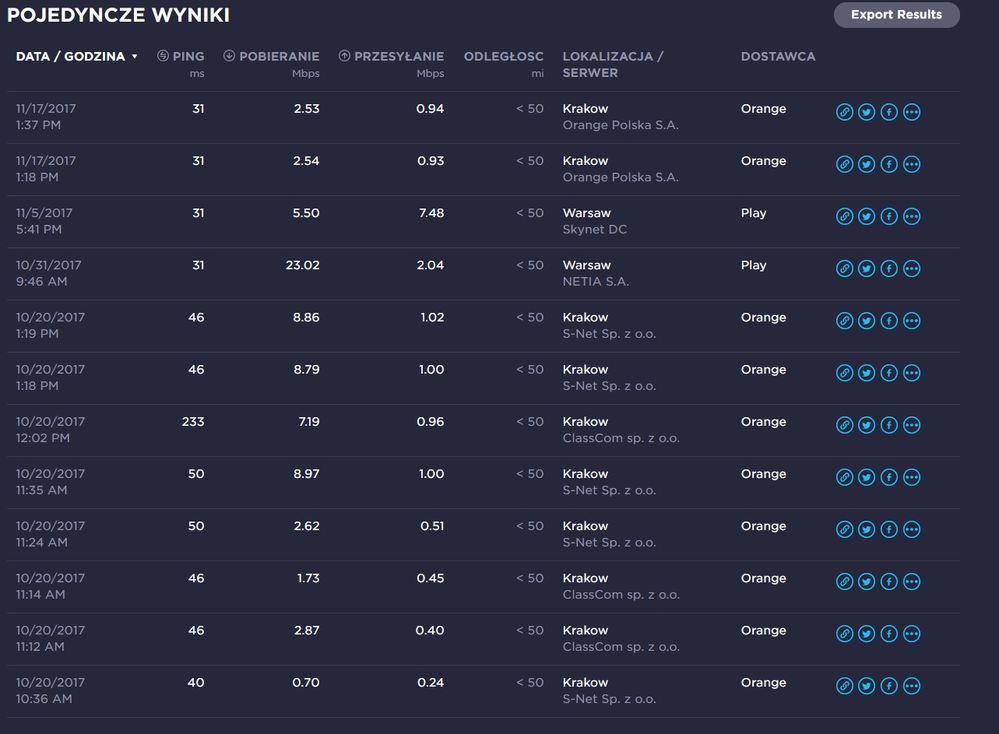Open more options for 10/20/2017 1:18 PM result

coord(912,373)
